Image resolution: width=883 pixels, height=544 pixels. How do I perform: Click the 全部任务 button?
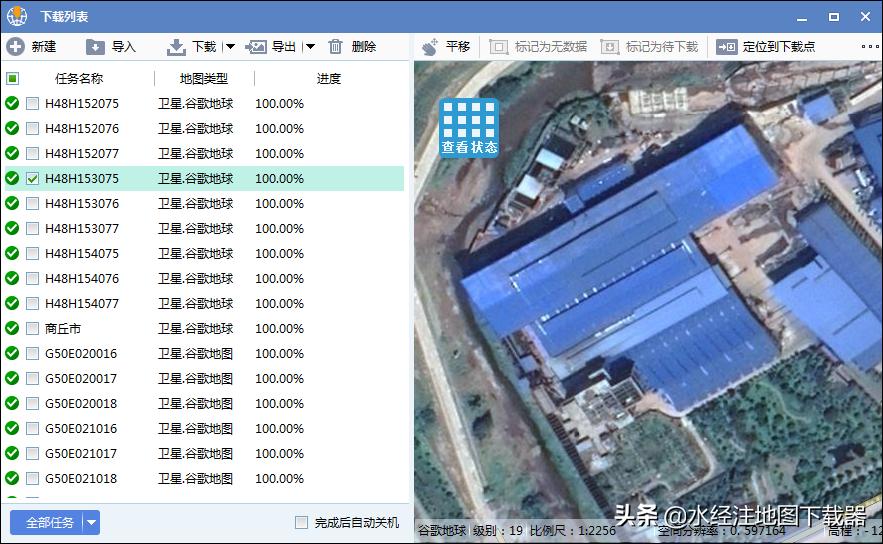pos(50,523)
